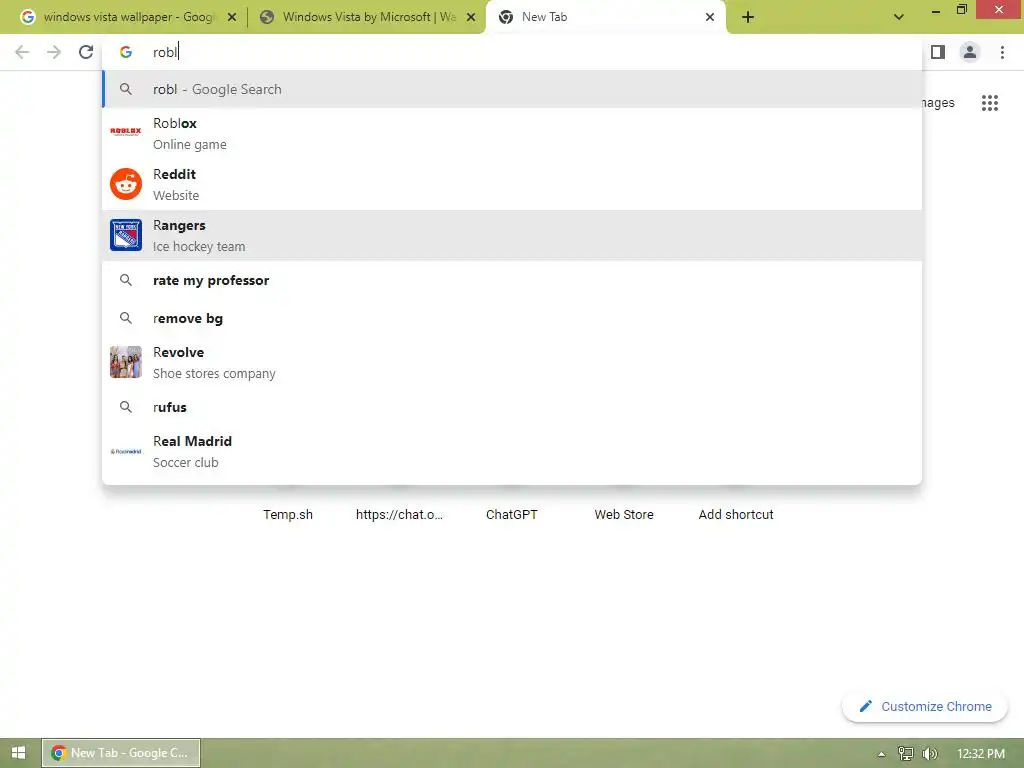Reload the page with refresh icon
This screenshot has height=768, width=1024.
(x=86, y=52)
